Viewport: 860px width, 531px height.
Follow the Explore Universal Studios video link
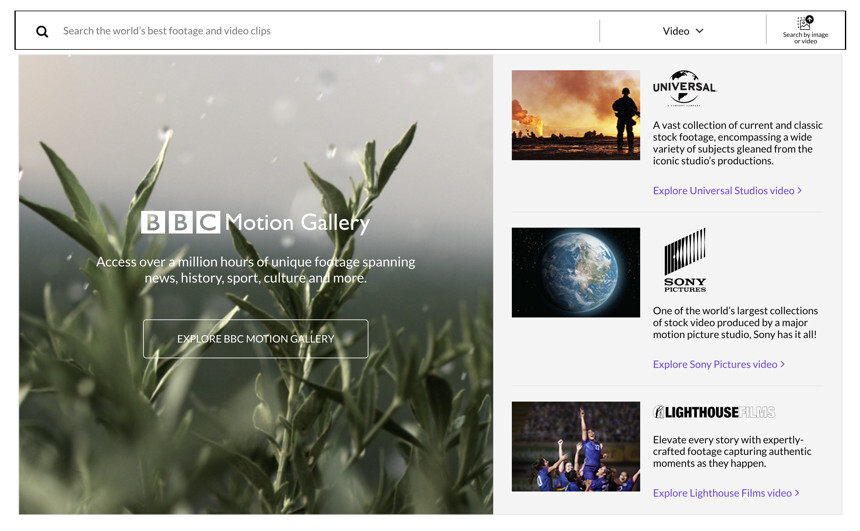click(727, 190)
